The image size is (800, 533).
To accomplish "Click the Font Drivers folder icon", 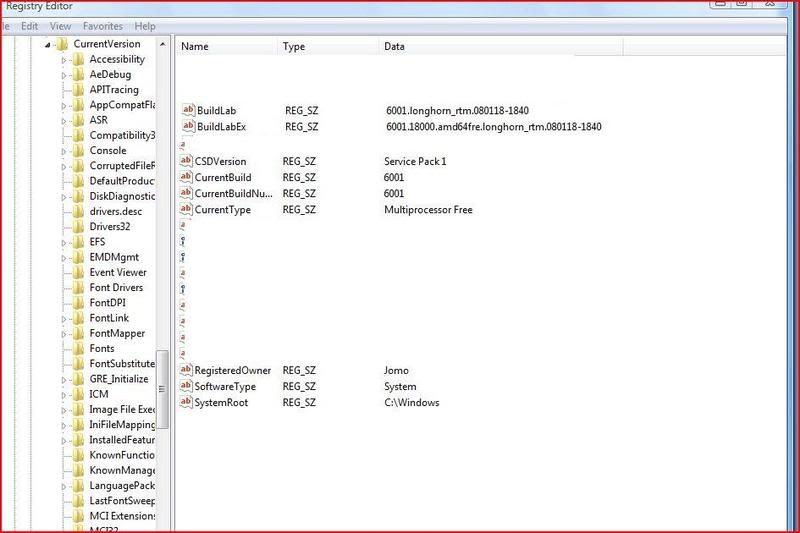I will (x=78, y=288).
